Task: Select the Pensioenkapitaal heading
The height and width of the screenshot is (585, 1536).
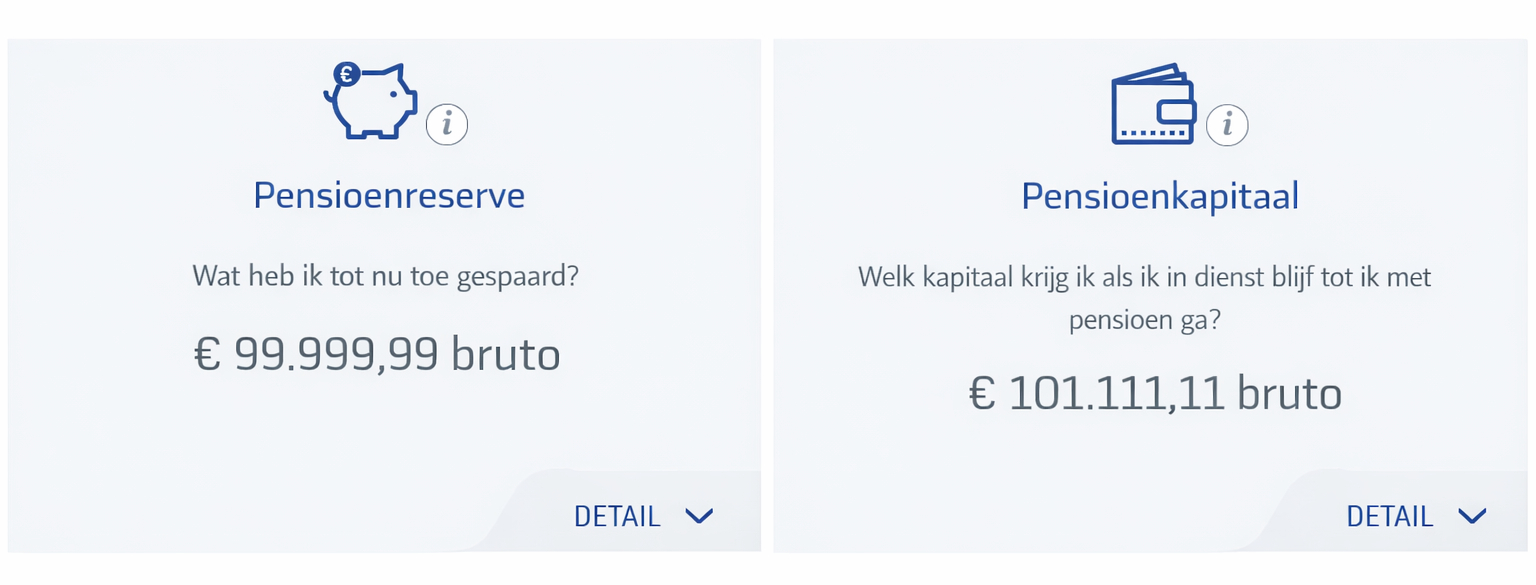Action: click(x=1160, y=195)
